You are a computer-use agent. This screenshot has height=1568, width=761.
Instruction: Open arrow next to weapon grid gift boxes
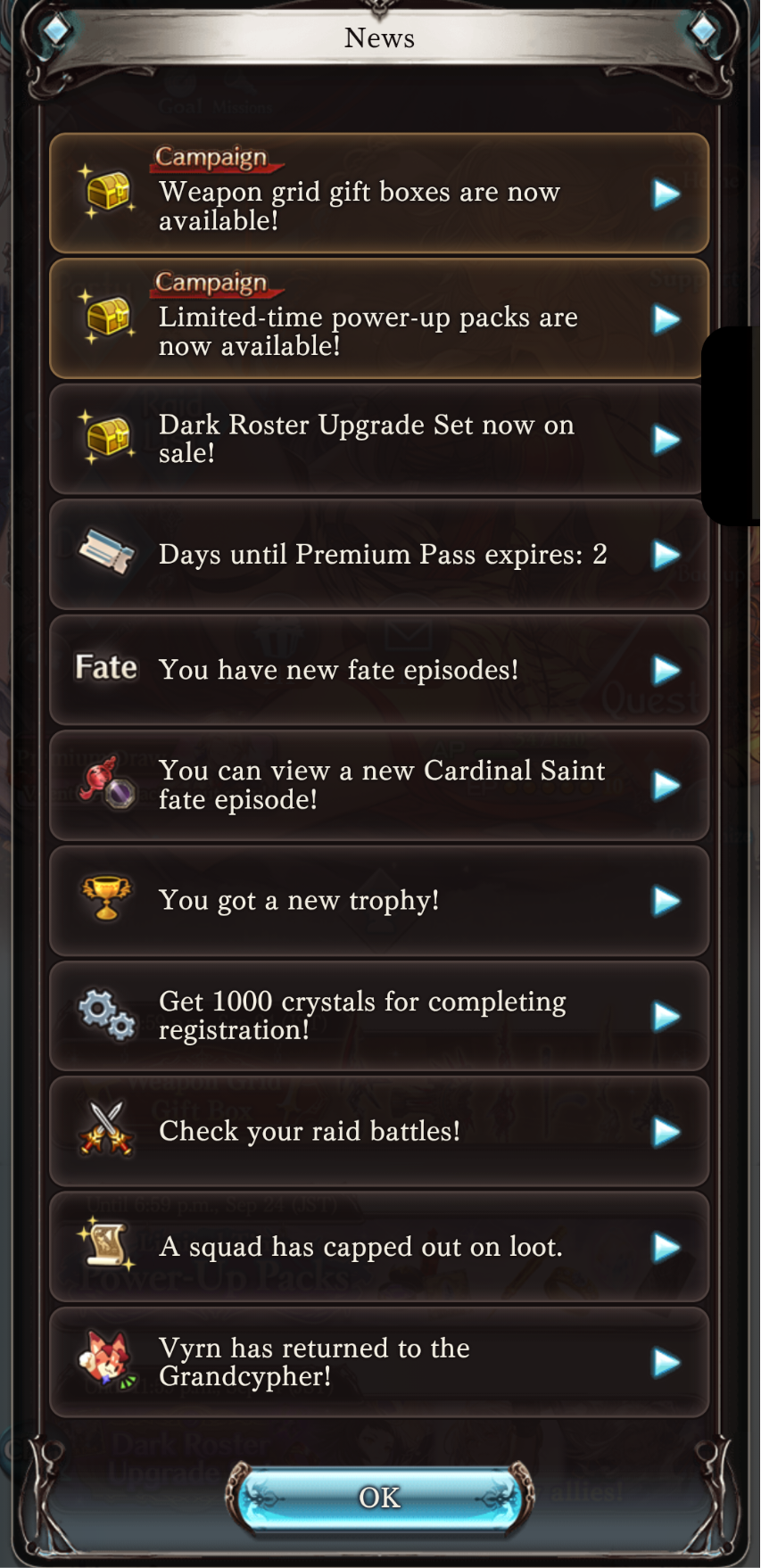(x=666, y=194)
